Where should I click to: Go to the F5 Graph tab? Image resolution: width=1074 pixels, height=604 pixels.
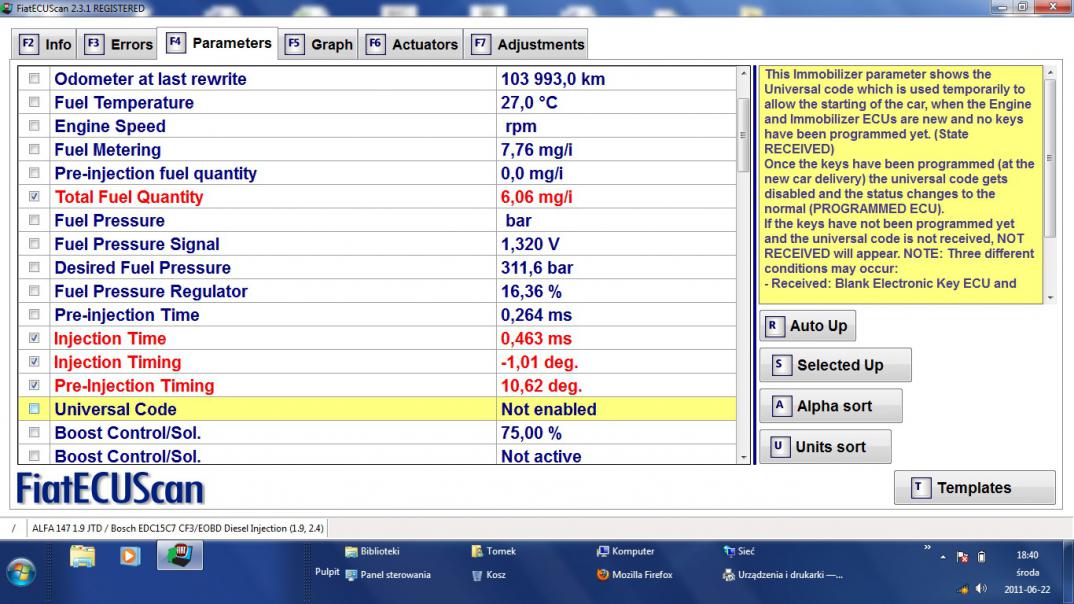pos(319,45)
